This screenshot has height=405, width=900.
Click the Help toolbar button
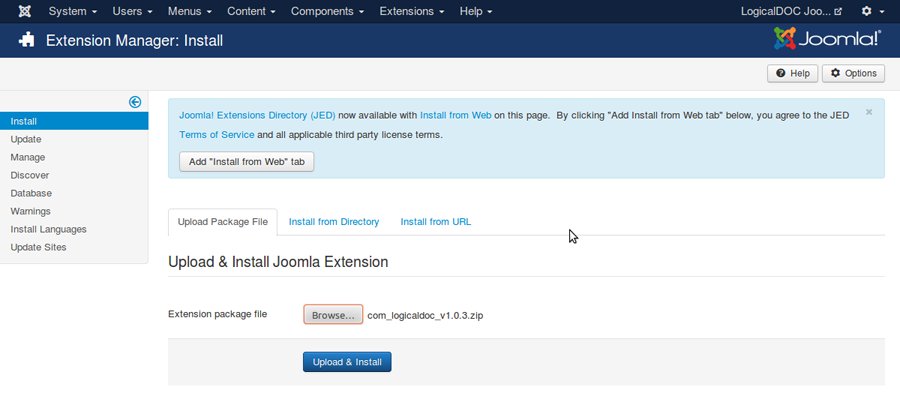point(793,73)
